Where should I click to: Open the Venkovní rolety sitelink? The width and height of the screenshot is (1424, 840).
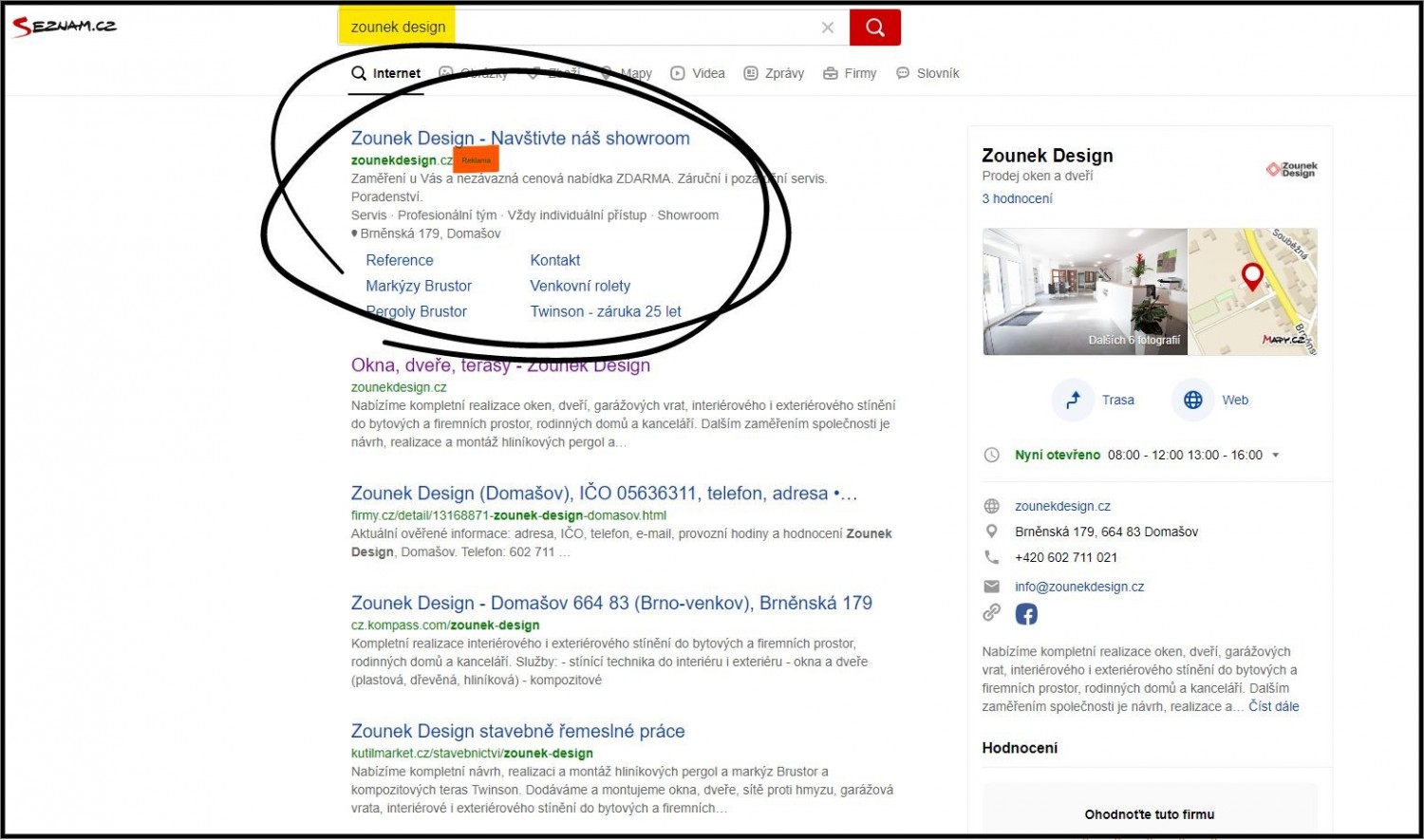pyautogui.click(x=580, y=286)
